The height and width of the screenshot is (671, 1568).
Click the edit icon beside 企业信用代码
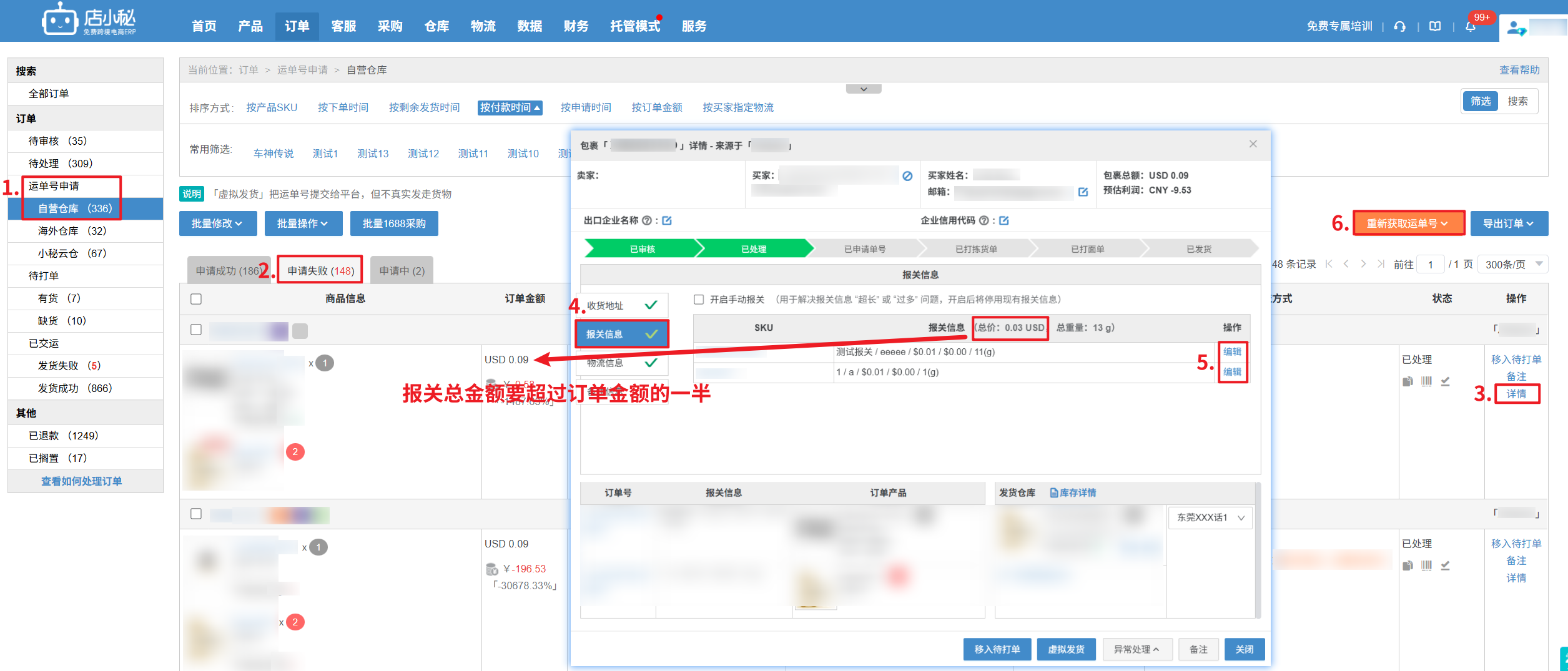click(x=1004, y=220)
